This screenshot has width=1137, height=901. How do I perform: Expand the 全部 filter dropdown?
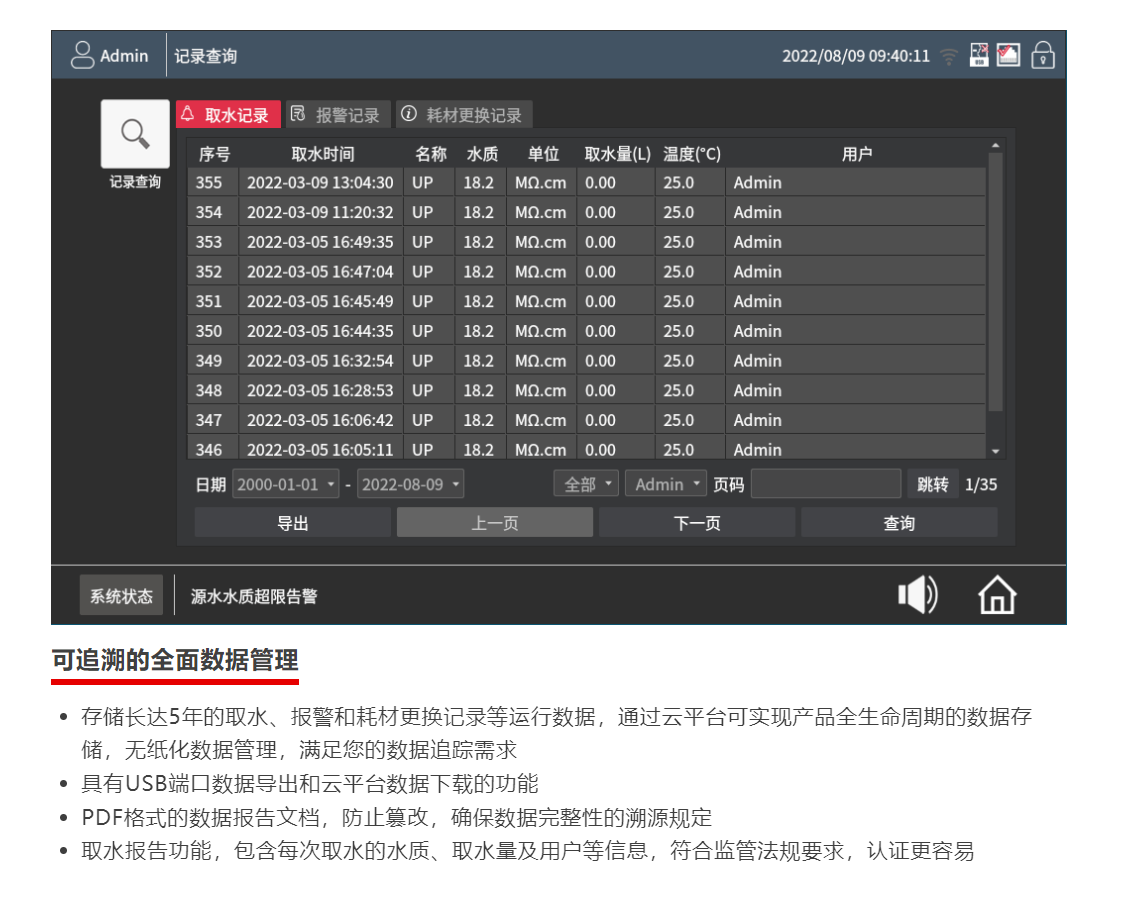586,483
